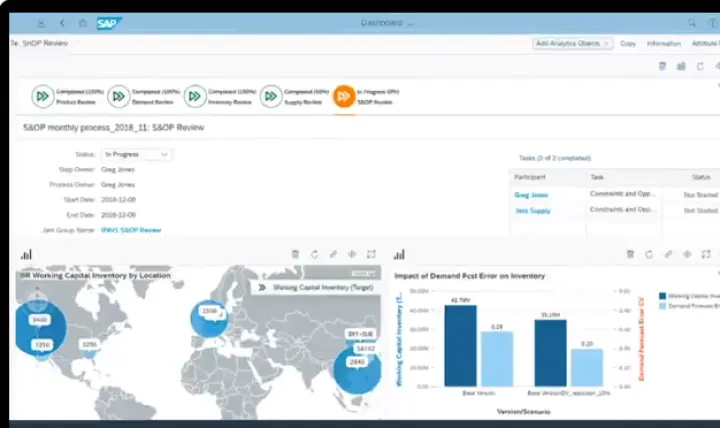Click the Version/Scenario axis title
Screen dimensions: 720x428
tap(523, 411)
